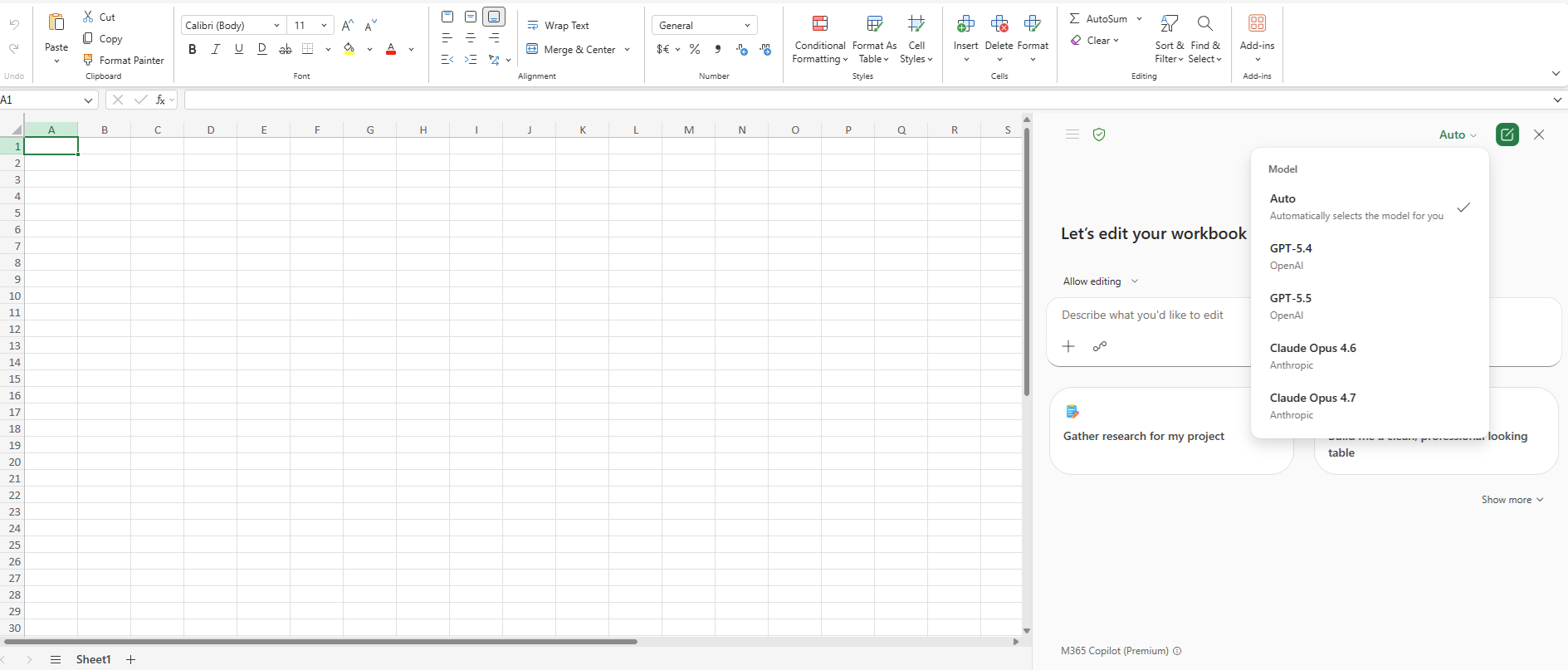1568x670 pixels.
Task: Click Show more suggestions
Action: point(1512,500)
